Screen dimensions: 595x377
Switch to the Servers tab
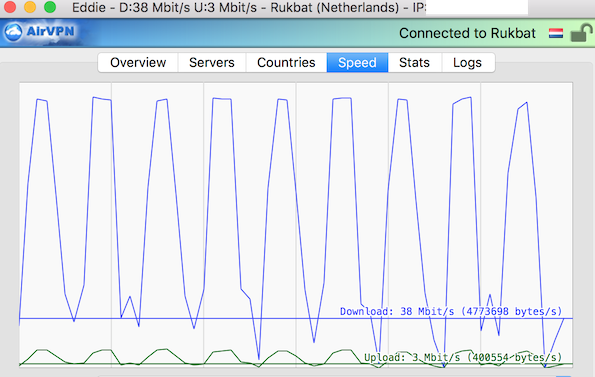[x=212, y=63]
